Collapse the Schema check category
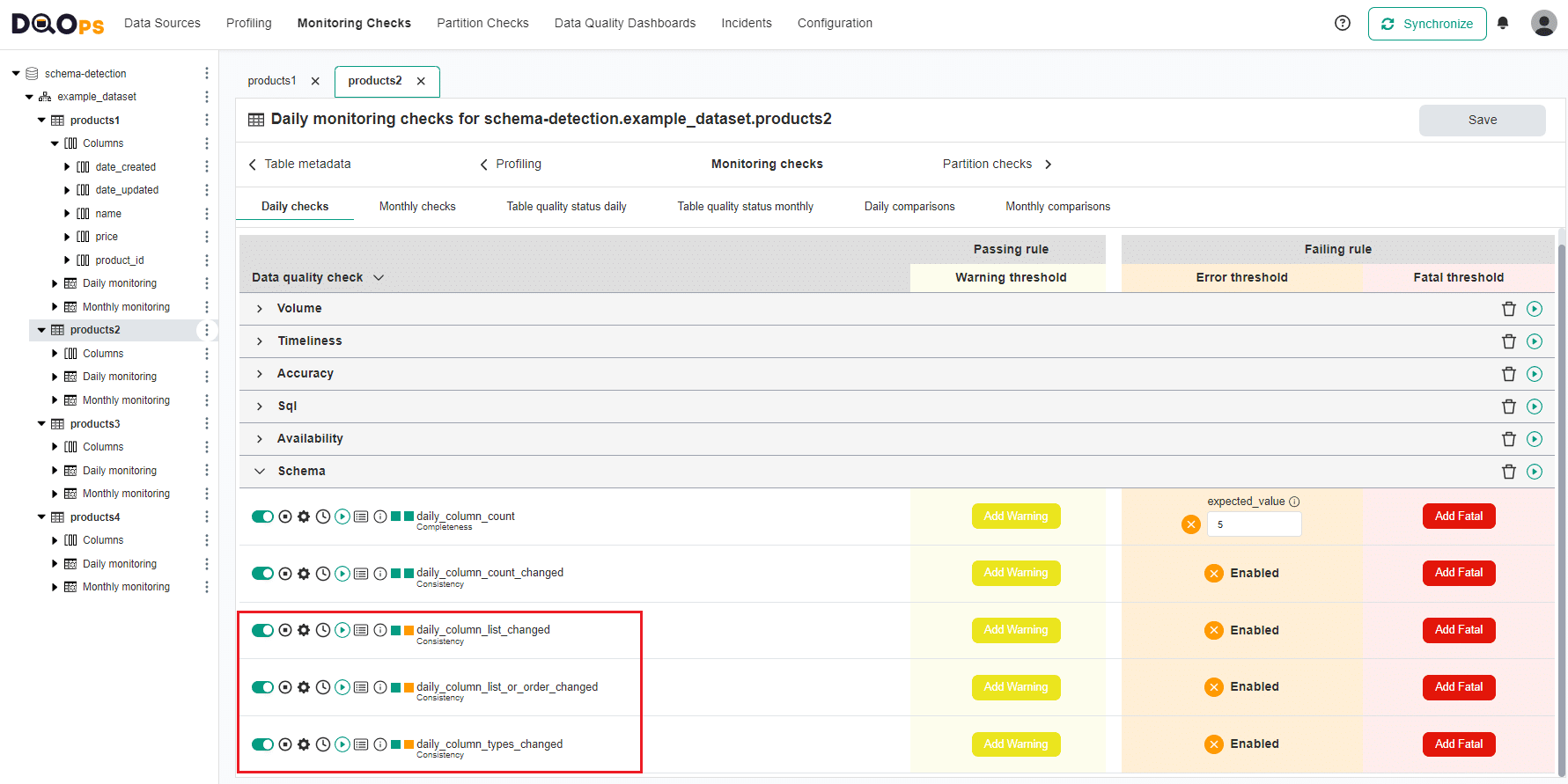This screenshot has height=784, width=1568. pos(260,472)
